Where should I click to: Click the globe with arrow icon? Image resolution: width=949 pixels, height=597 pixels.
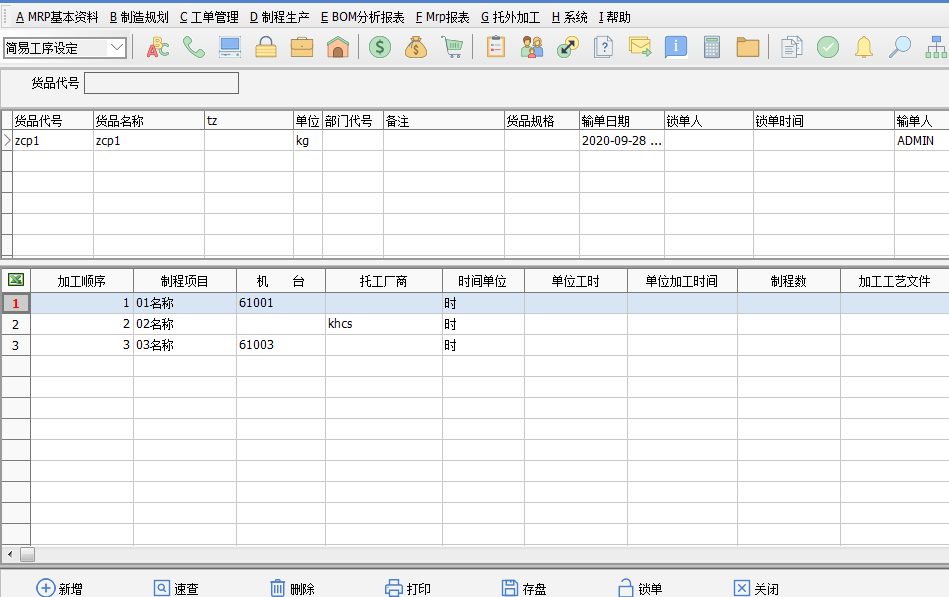[568, 47]
